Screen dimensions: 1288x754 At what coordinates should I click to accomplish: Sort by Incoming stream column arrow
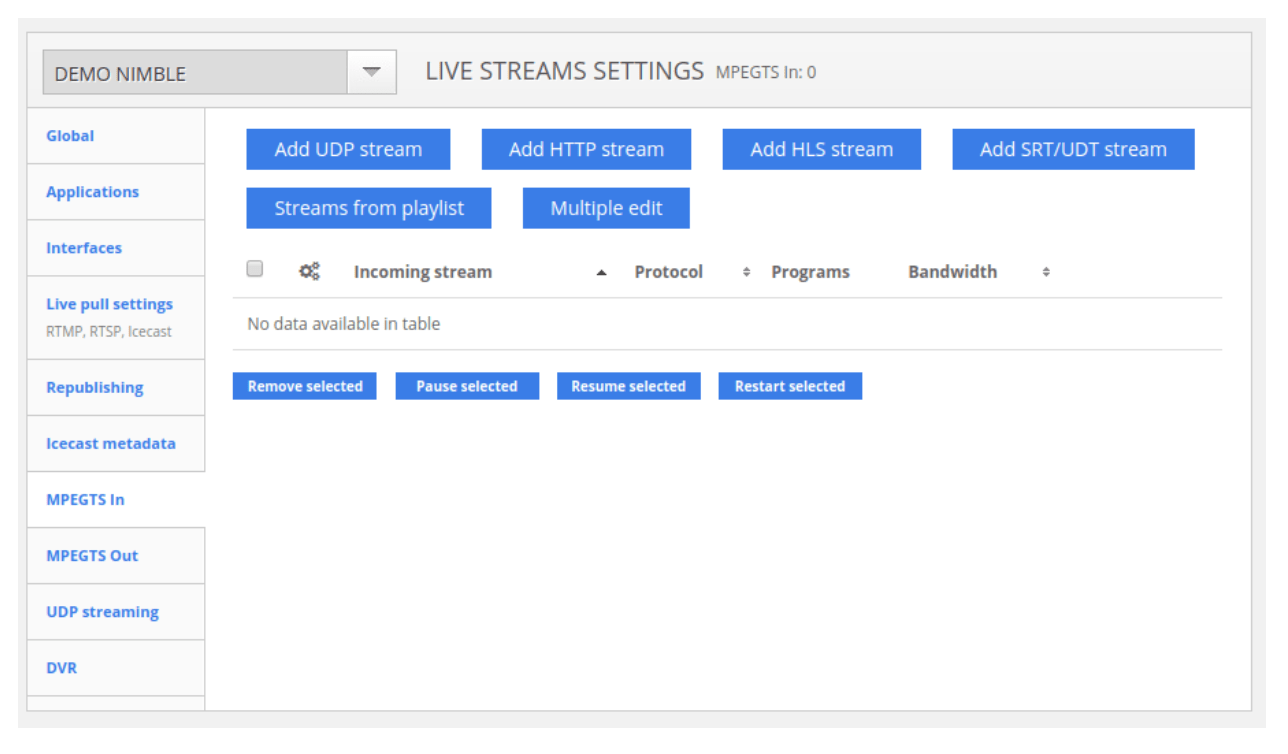[601, 272]
